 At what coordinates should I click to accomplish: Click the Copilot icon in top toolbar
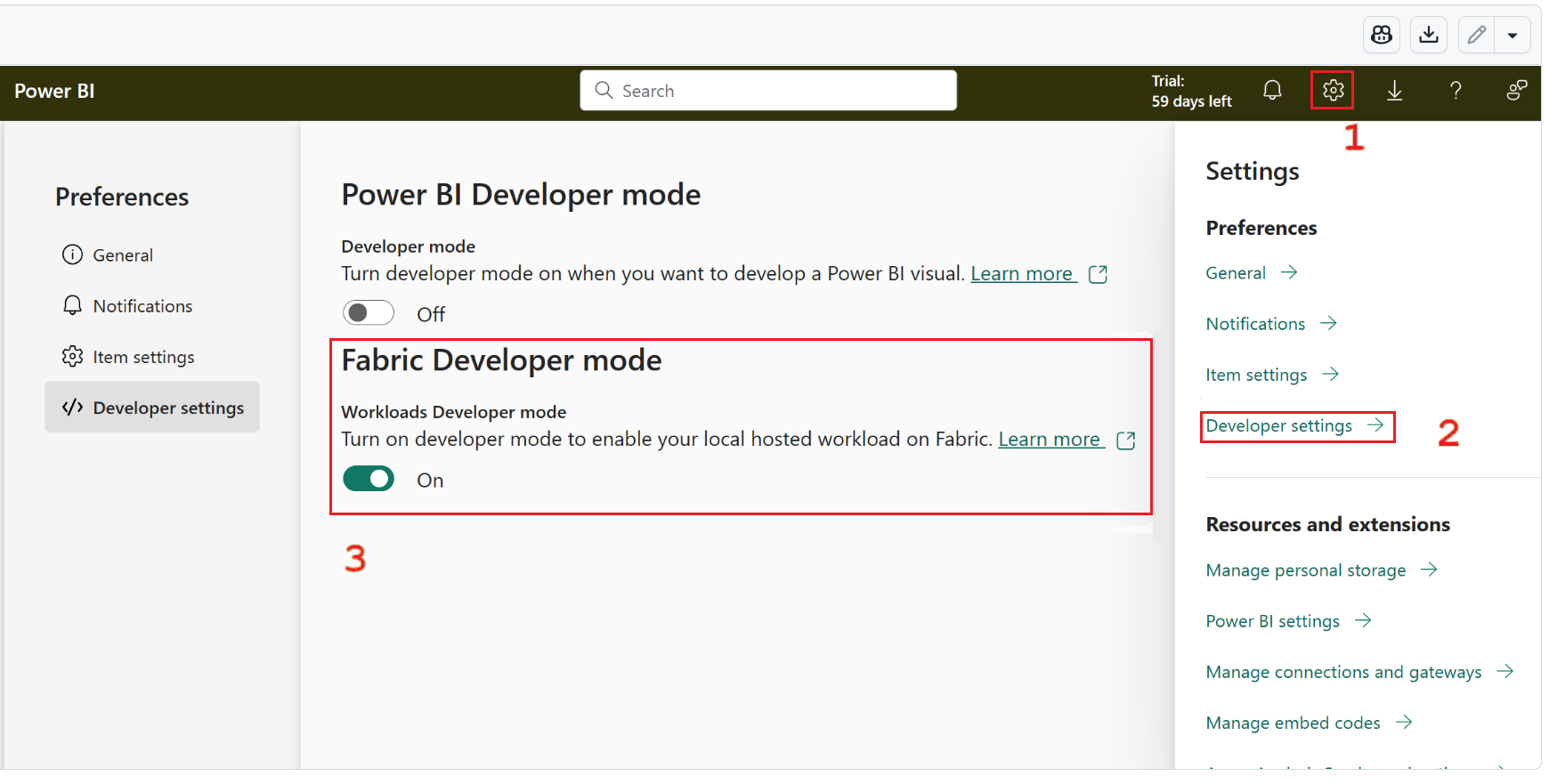click(1381, 35)
